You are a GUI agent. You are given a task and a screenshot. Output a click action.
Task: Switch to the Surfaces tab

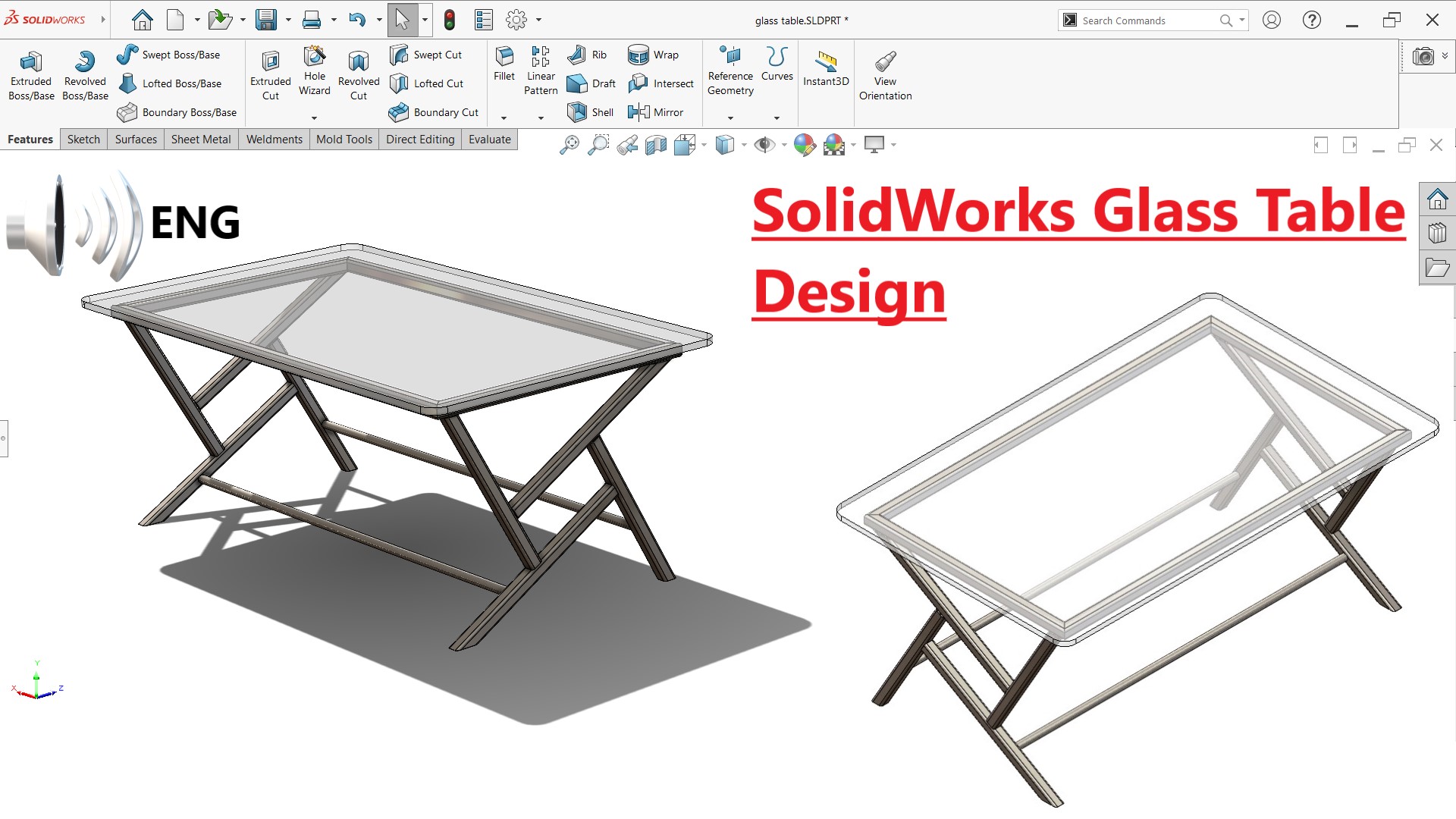(x=136, y=140)
